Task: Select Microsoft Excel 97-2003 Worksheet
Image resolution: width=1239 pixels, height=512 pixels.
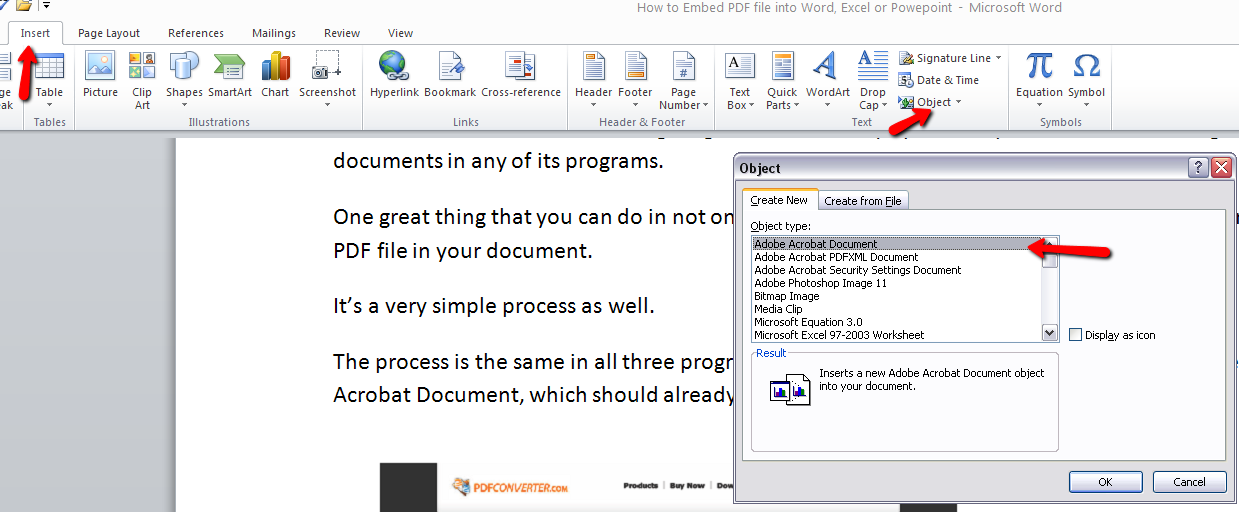Action: click(896, 335)
